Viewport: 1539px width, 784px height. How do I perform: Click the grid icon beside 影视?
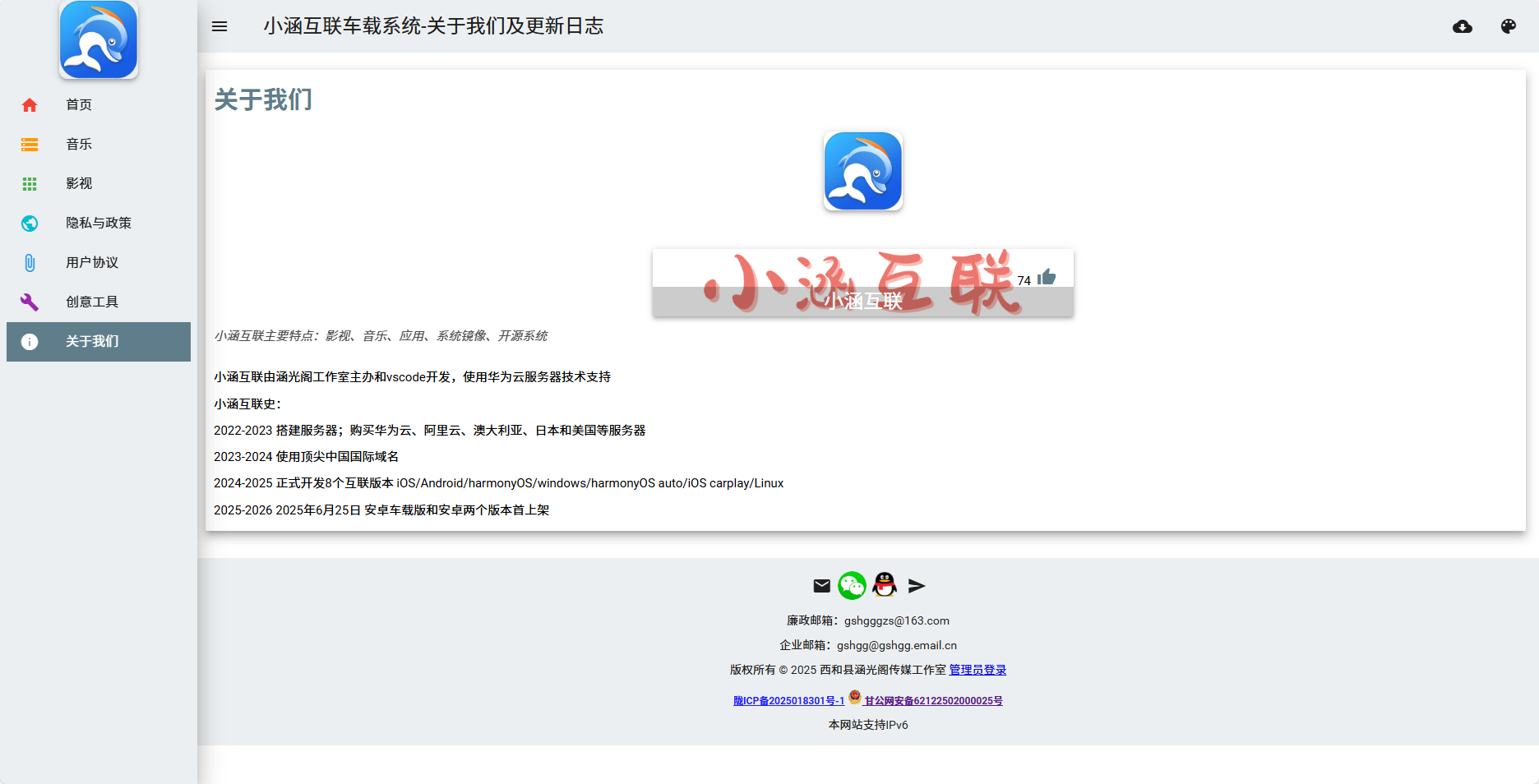coord(30,183)
